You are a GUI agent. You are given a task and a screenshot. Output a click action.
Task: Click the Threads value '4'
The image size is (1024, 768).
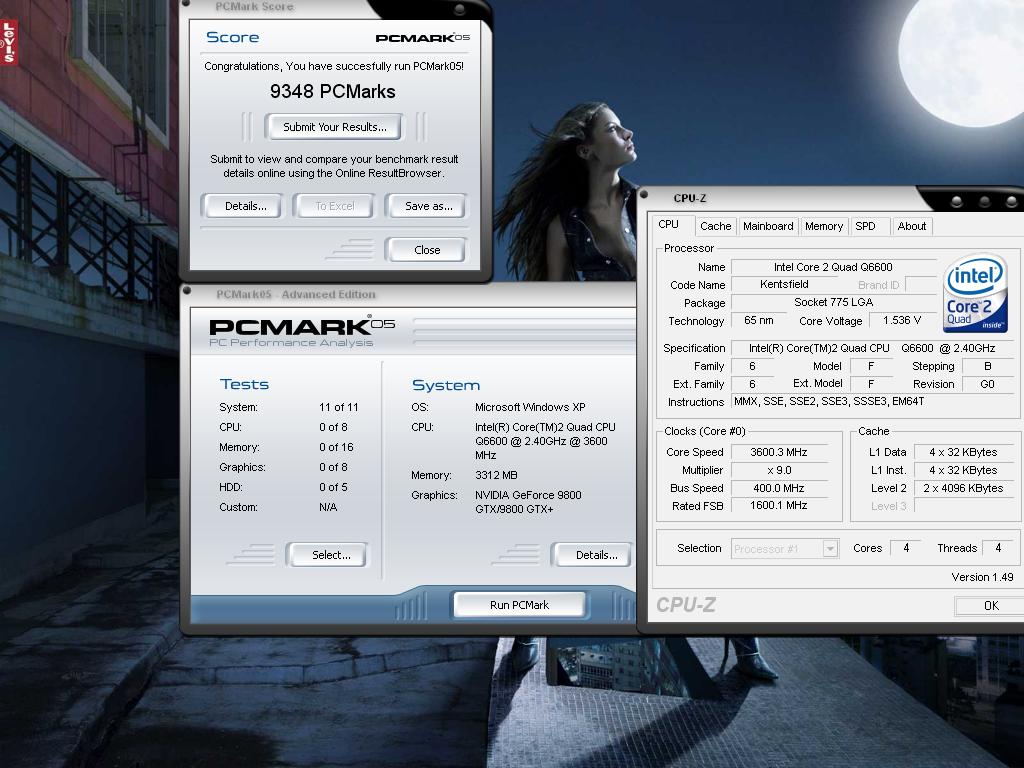[x=997, y=548]
